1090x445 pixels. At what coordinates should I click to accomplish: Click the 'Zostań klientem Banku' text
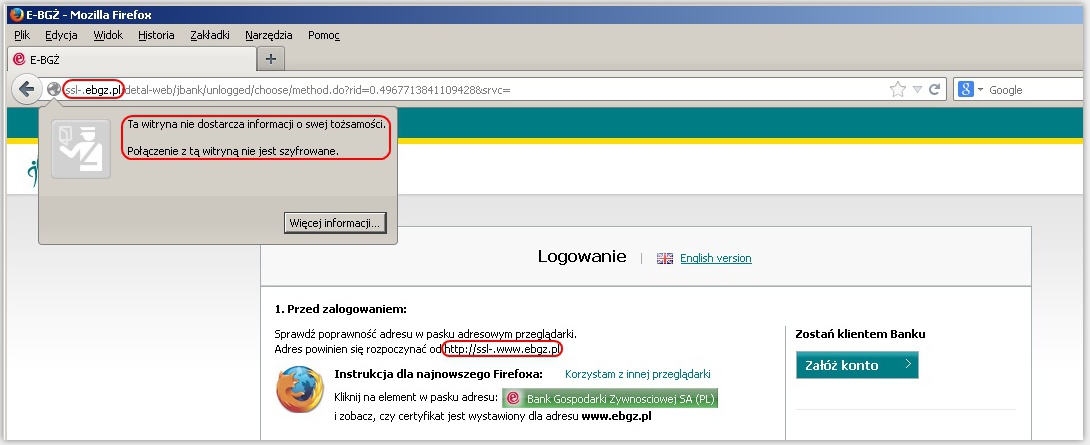(x=860, y=334)
